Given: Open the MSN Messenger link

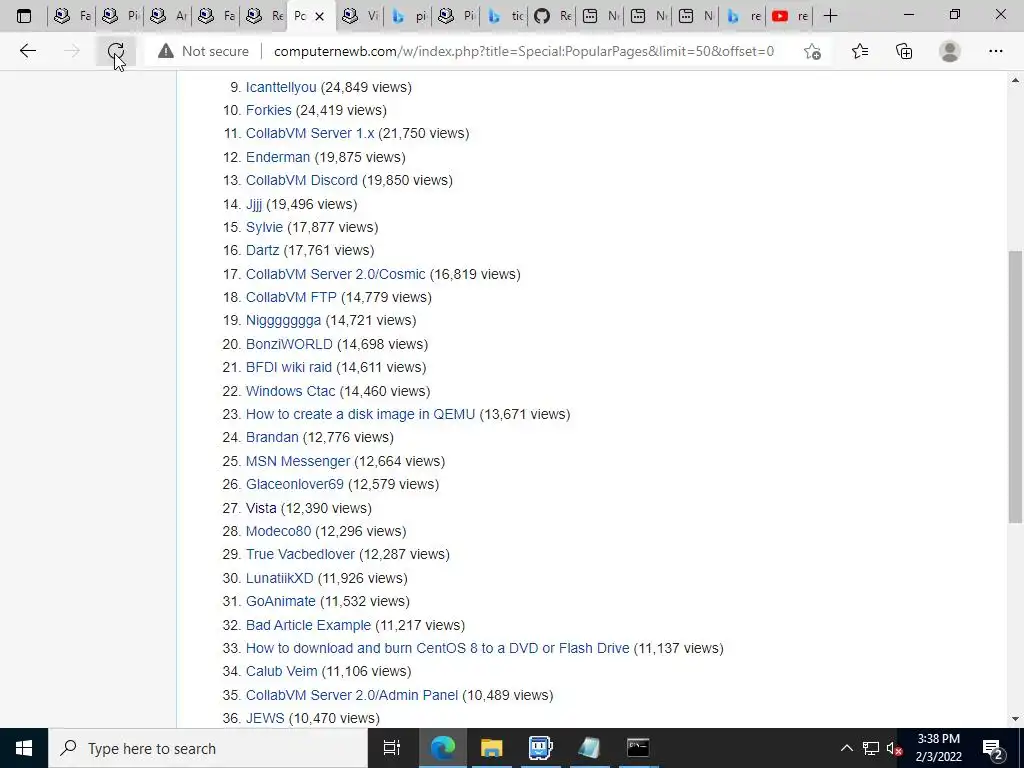Looking at the screenshot, I should [298, 461].
